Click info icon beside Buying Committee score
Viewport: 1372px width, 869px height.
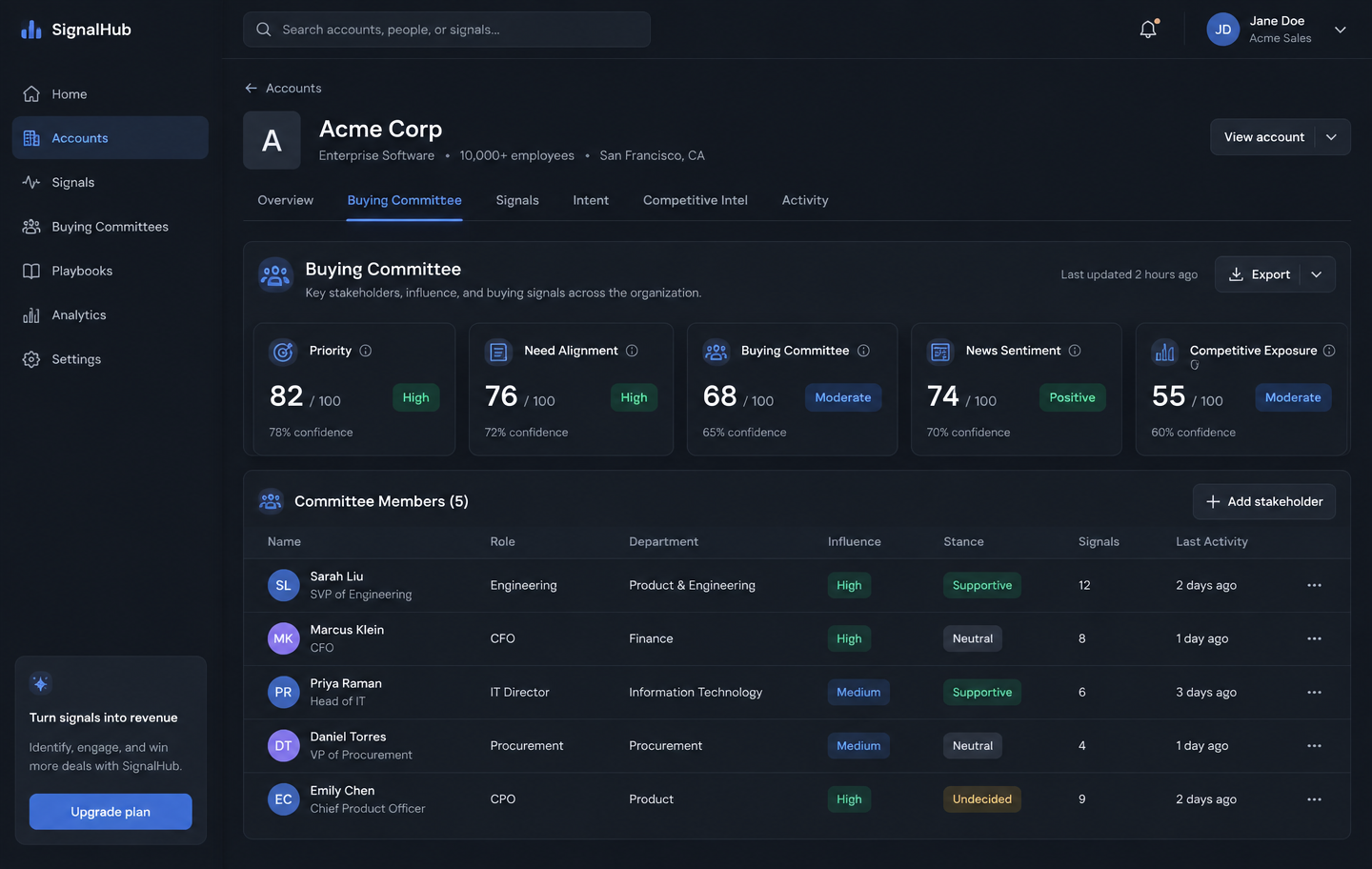coord(863,351)
